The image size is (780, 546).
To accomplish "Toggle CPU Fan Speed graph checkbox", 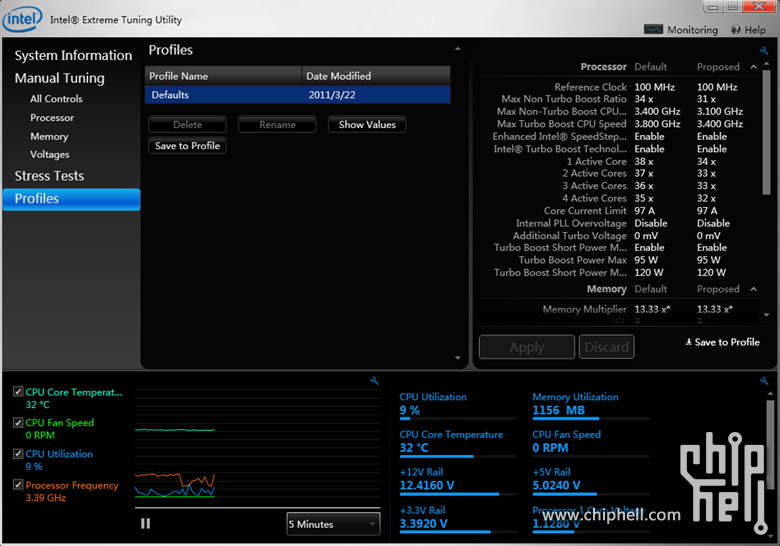I will (x=18, y=422).
